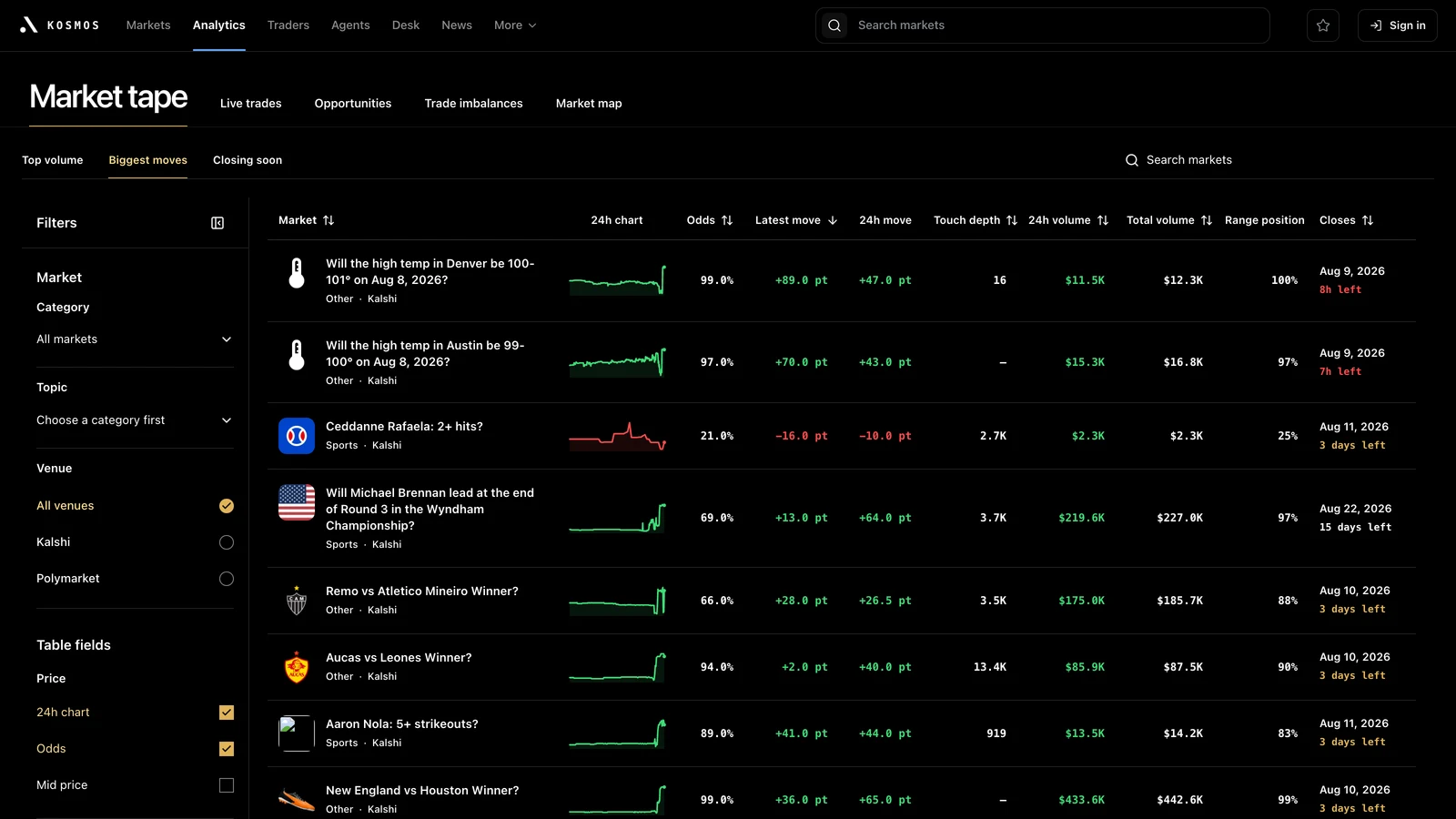Click the $219.6K 24h volume cell
This screenshot has width=1456, height=819.
click(x=1081, y=518)
